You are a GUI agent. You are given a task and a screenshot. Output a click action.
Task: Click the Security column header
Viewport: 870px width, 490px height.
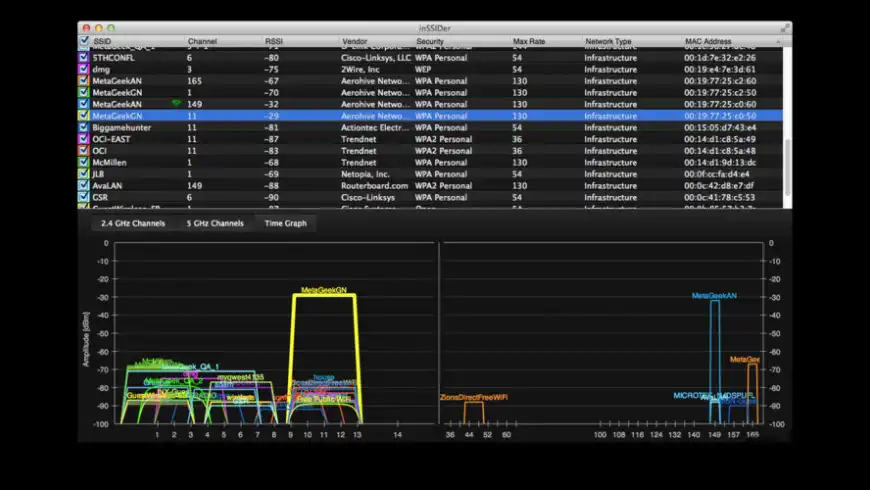[x=432, y=41]
